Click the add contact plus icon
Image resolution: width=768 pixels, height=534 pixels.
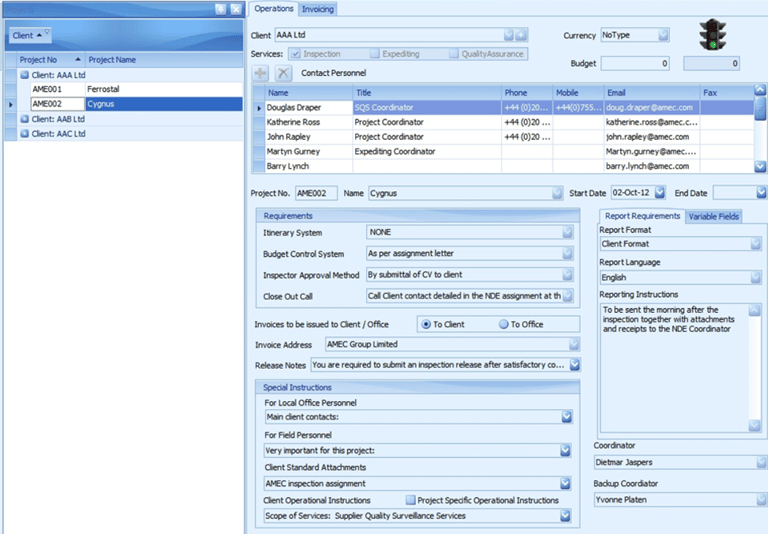[260, 73]
